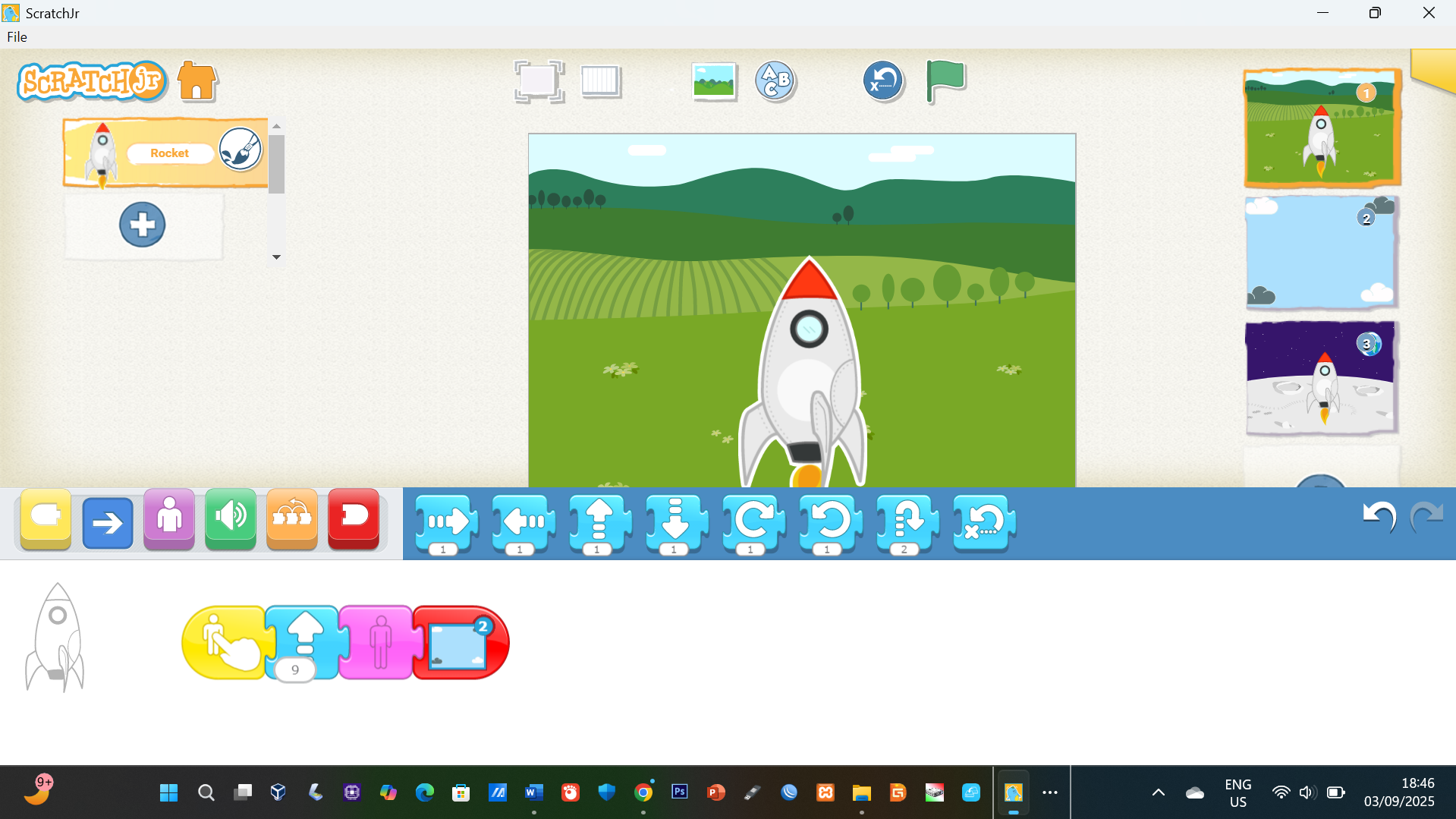Select purple looks blocks category
This screenshot has width=1456, height=819.
click(168, 520)
